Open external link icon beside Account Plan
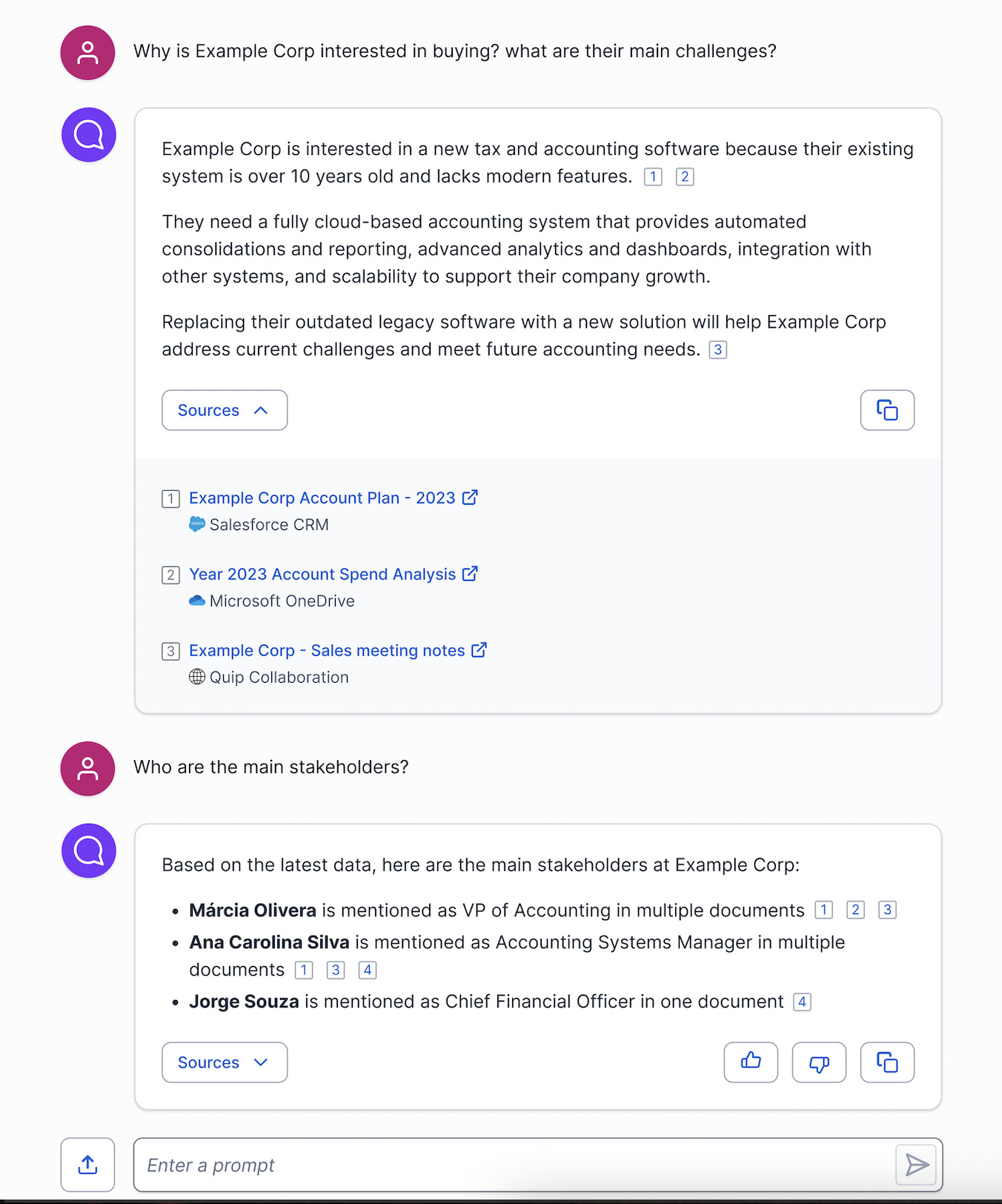 tap(470, 497)
